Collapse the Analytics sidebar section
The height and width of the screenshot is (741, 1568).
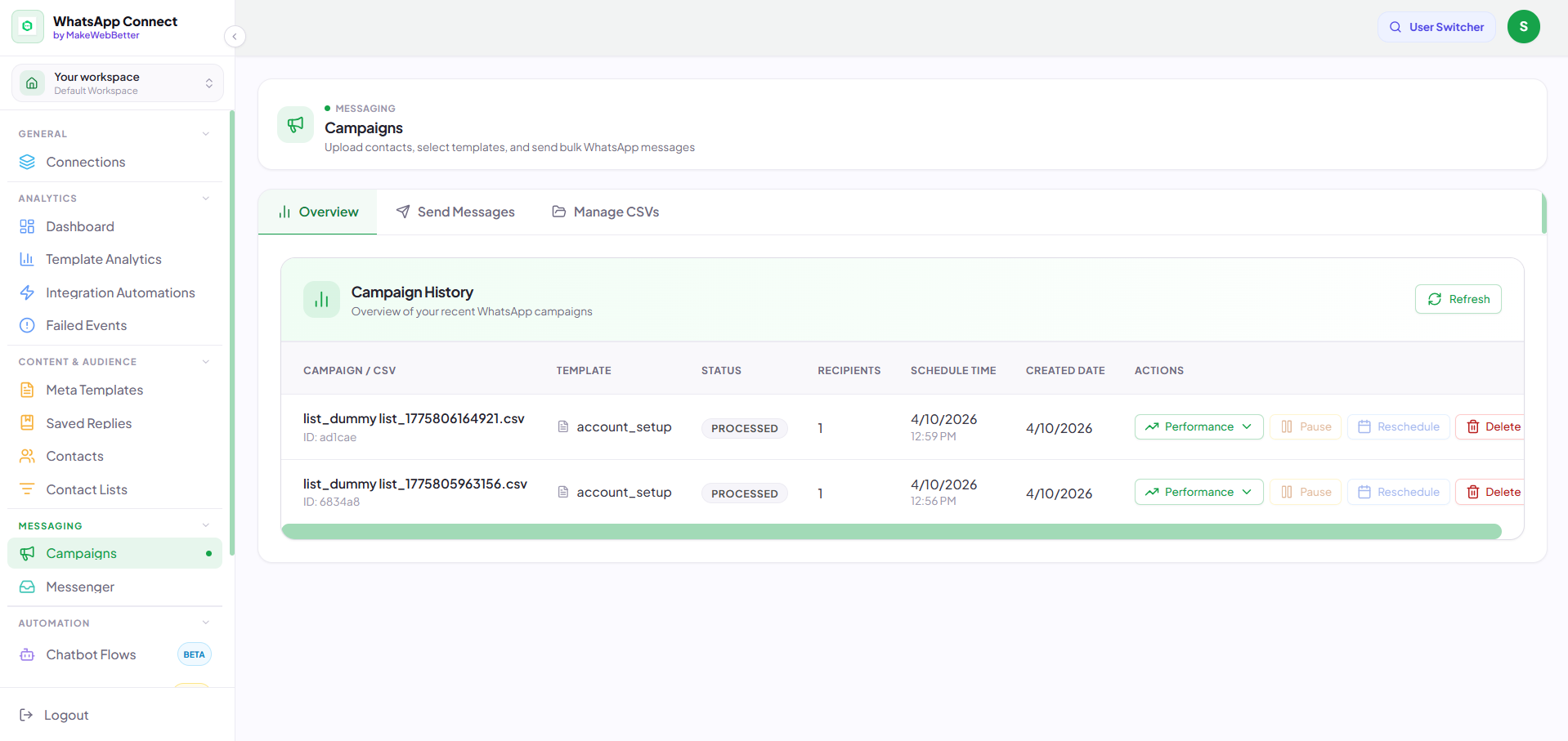206,199
